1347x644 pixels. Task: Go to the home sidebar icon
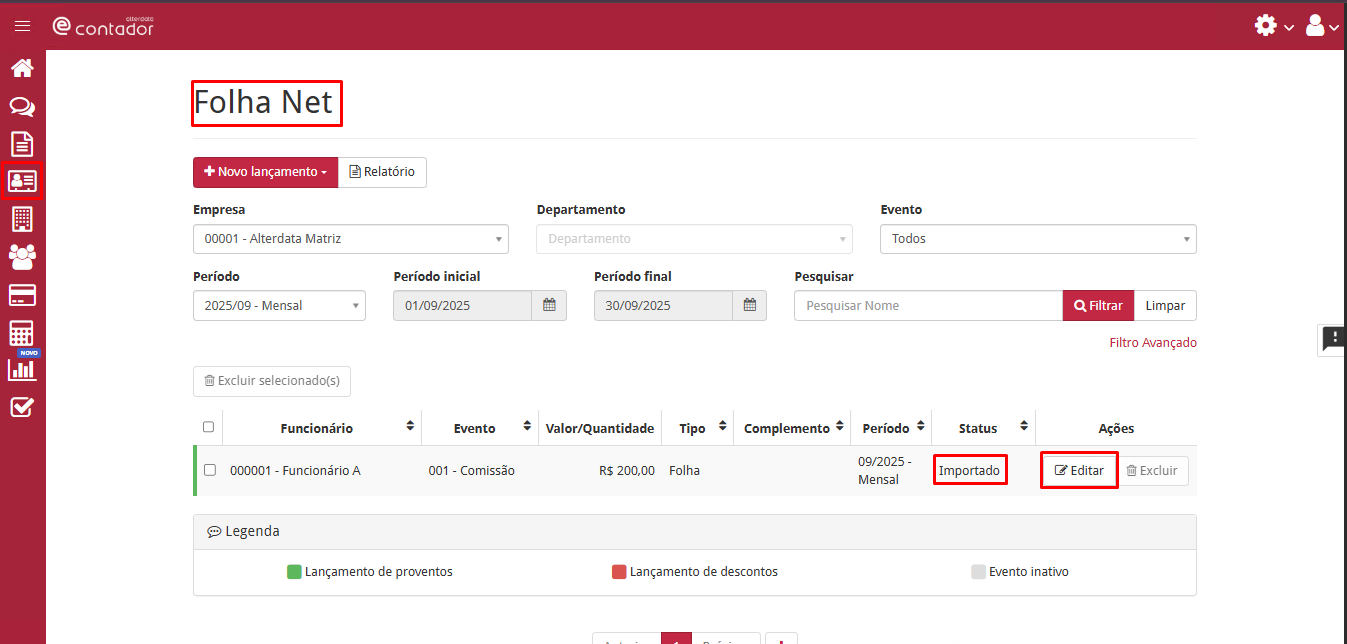coord(22,68)
